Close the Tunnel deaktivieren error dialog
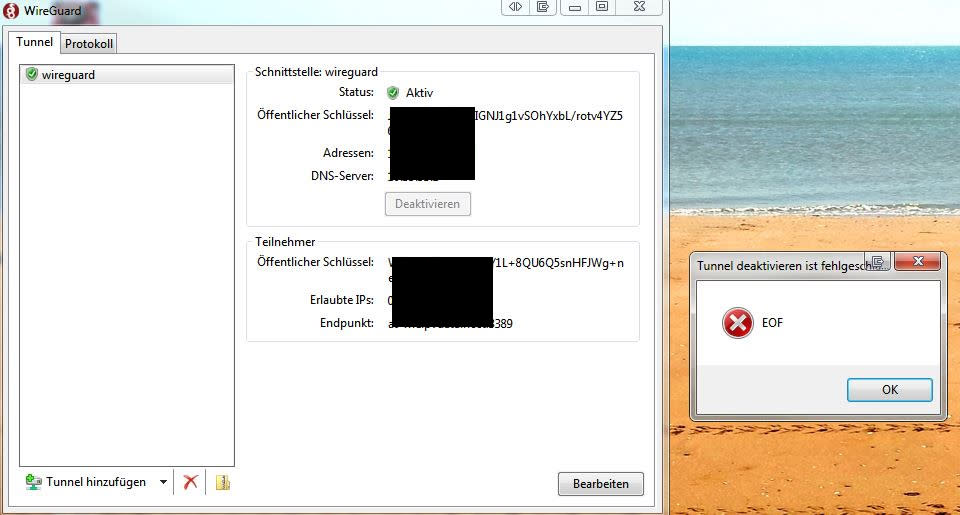Screen dimensions: 960x515 [917, 261]
